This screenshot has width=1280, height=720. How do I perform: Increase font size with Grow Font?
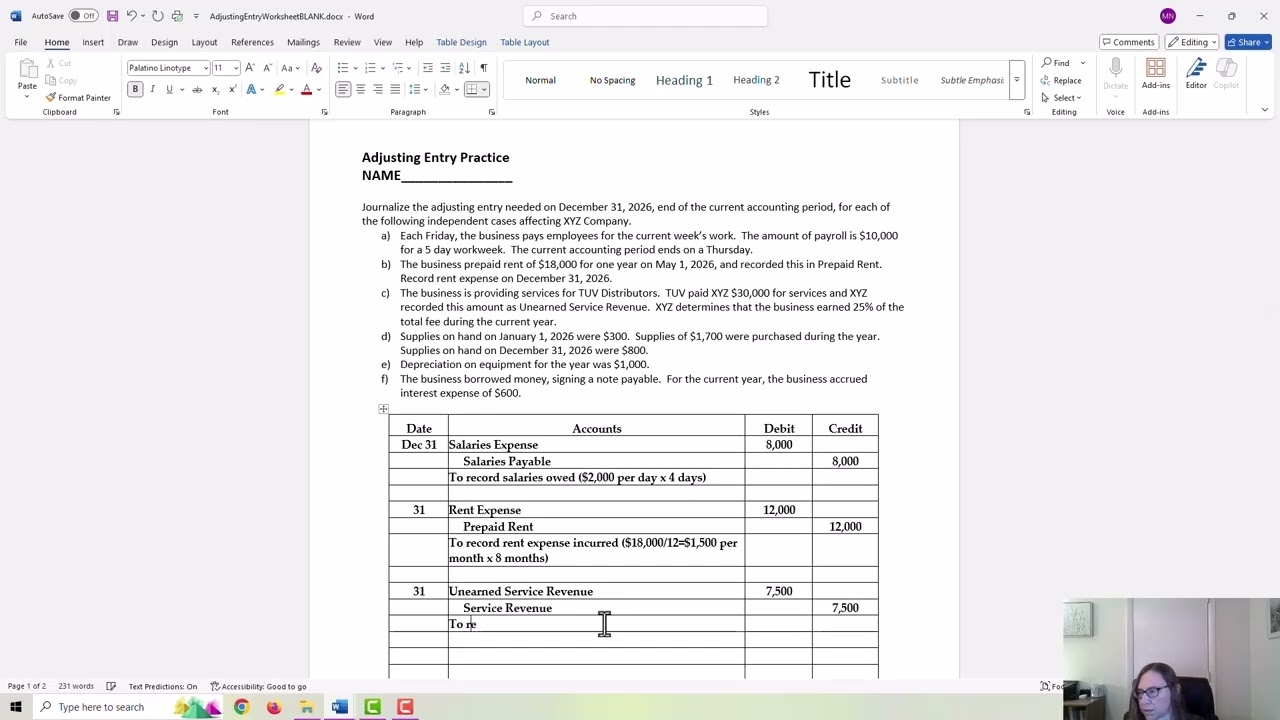[250, 67]
